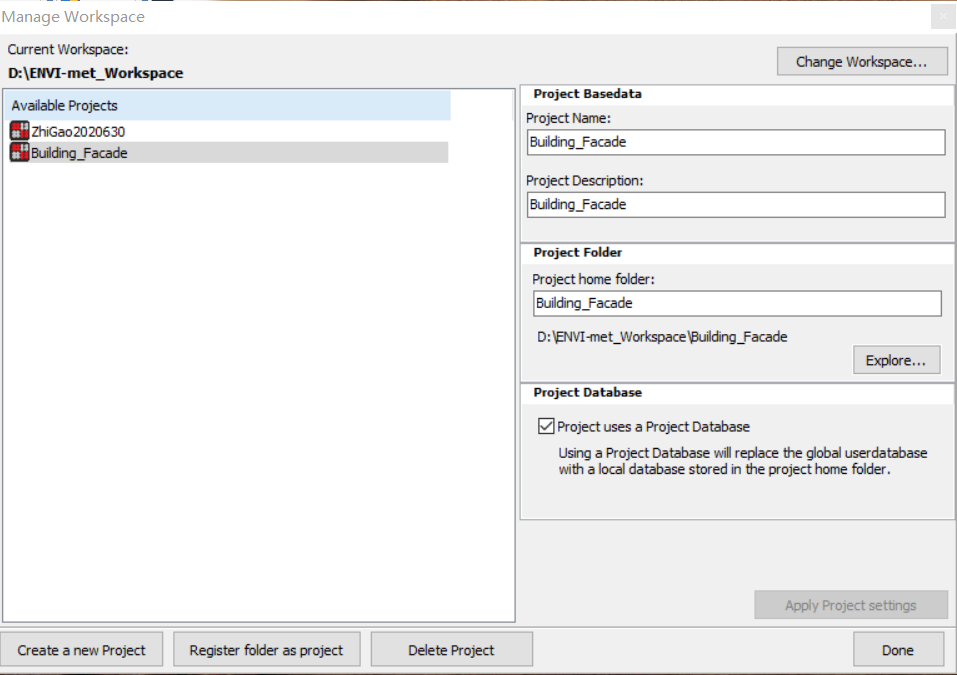Screen dimensions: 957x675
Task: Select the ZhiGao2020630 project name
Action: click(78, 132)
